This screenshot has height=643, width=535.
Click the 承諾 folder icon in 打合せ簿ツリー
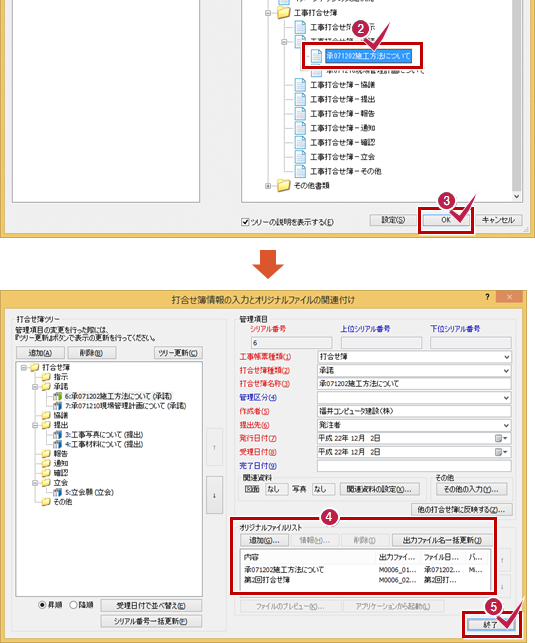46,387
